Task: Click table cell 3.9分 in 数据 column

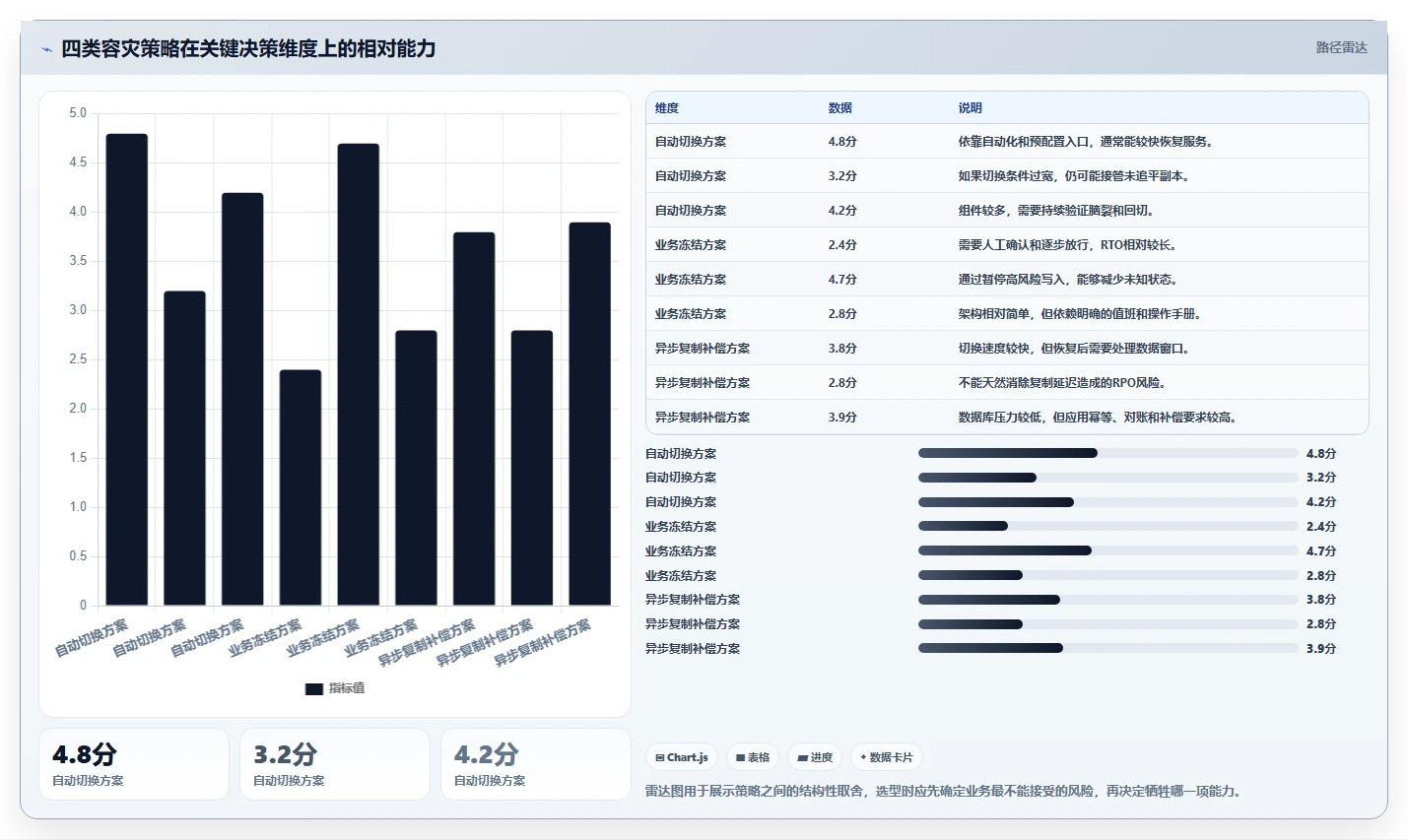Action: pyautogui.click(x=842, y=418)
